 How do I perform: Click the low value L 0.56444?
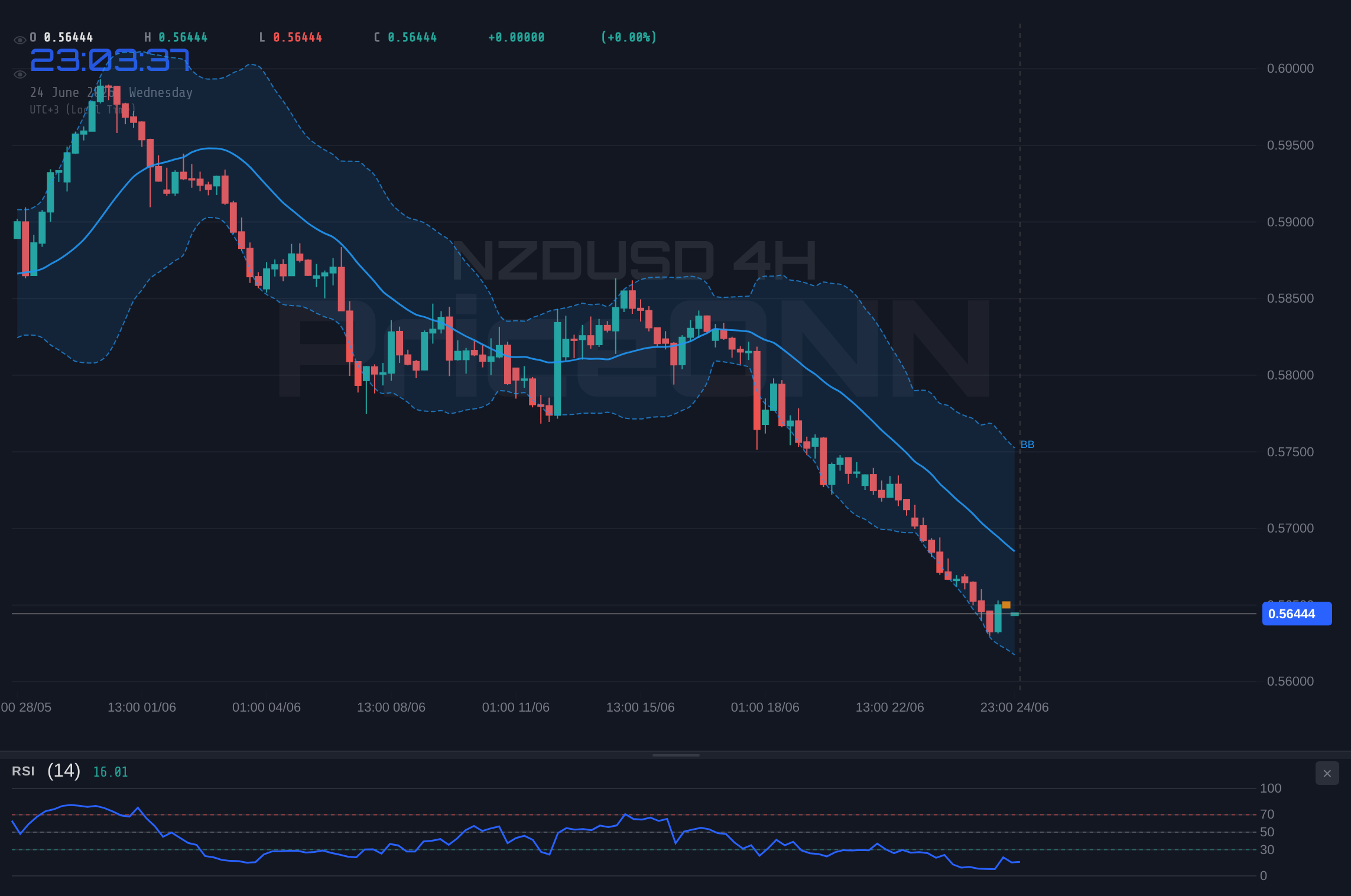(291, 37)
